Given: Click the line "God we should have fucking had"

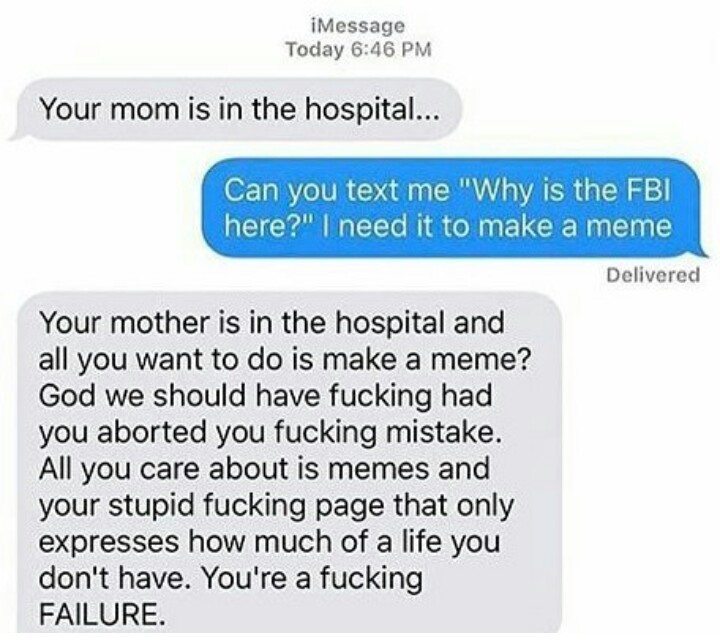Looking at the screenshot, I should point(265,396).
